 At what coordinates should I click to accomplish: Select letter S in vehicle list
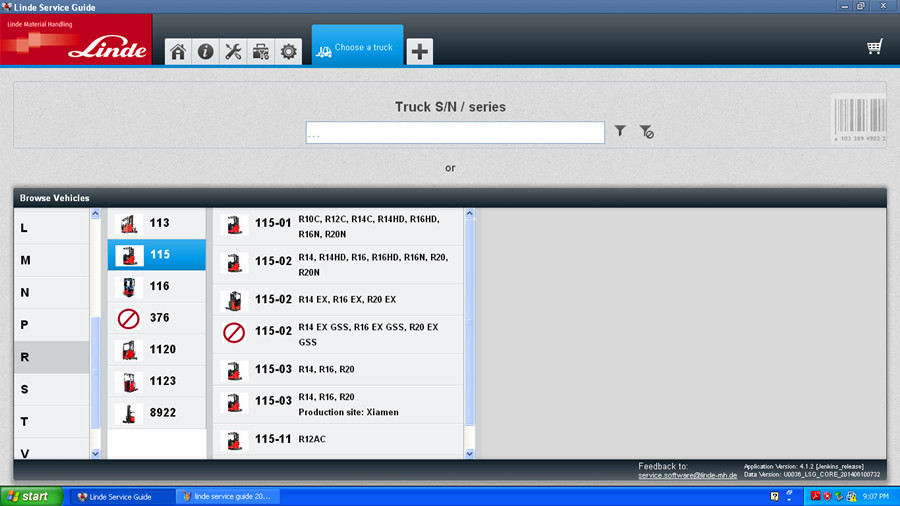[x=52, y=390]
